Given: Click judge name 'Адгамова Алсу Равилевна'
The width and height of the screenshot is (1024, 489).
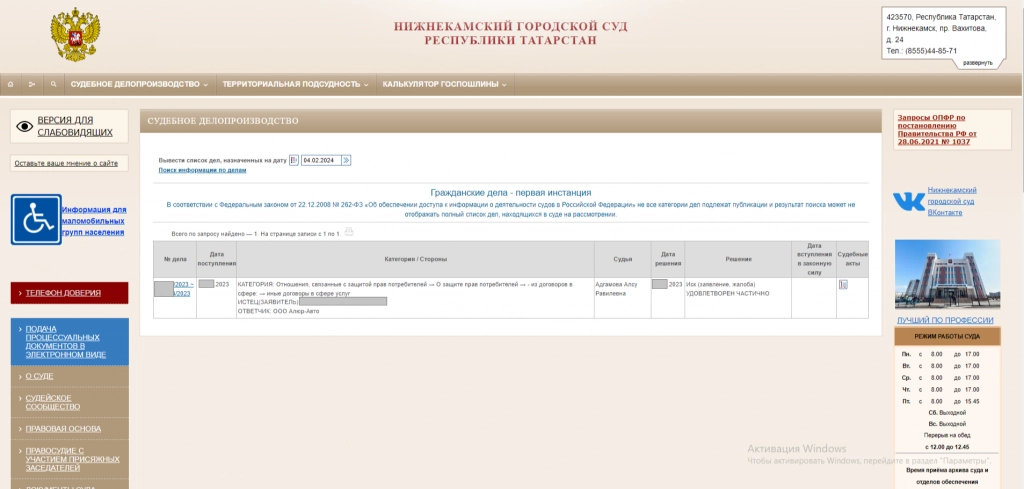Looking at the screenshot, I should point(616,289).
